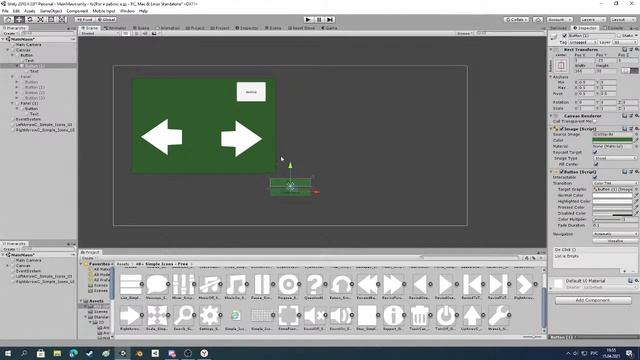The width and height of the screenshot is (640, 360).
Task: Select the fast-forward double-arrow icon asset
Action: pyautogui.click(x=393, y=284)
